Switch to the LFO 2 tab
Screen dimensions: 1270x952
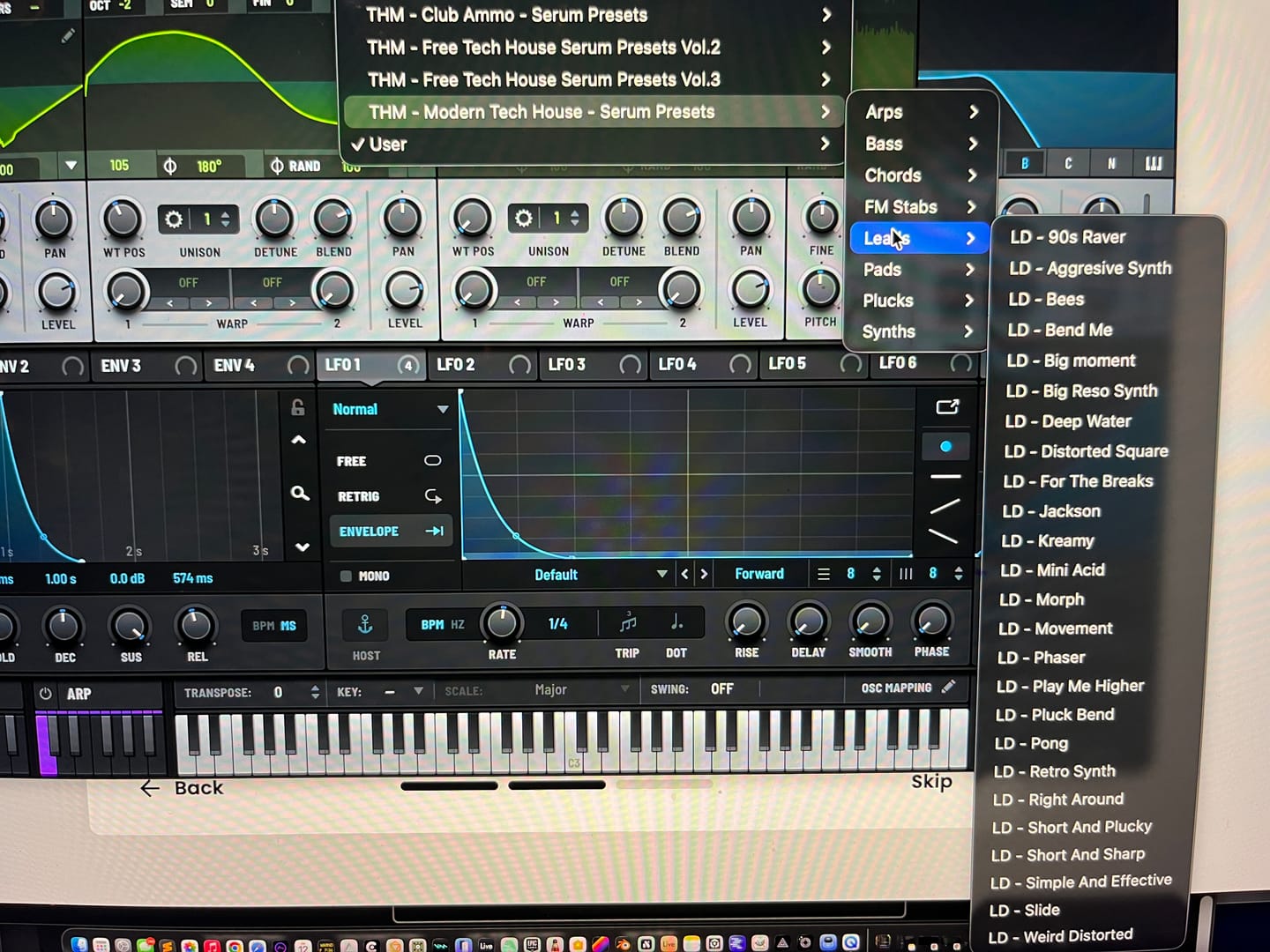point(482,364)
